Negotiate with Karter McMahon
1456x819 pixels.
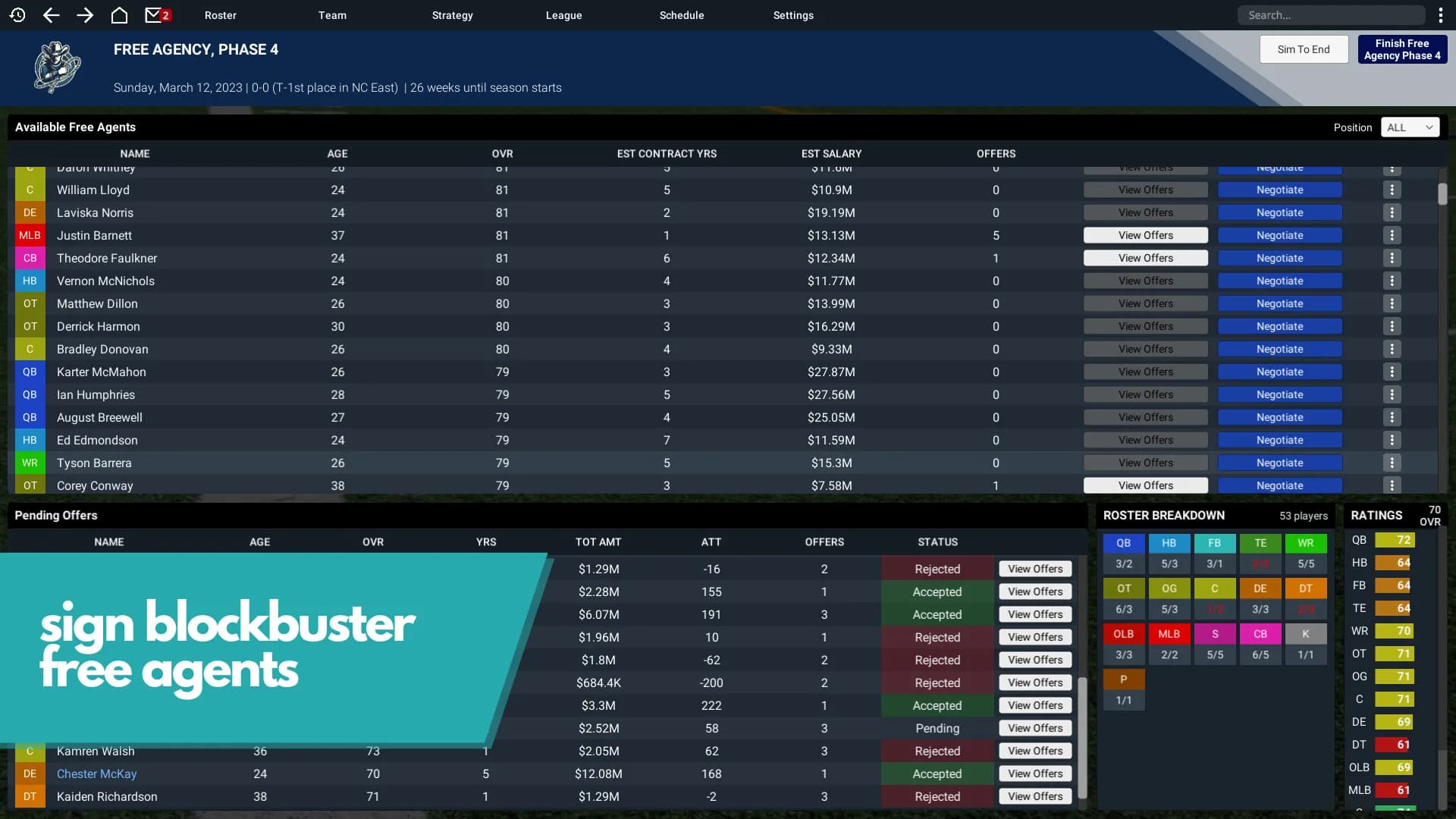(1279, 372)
